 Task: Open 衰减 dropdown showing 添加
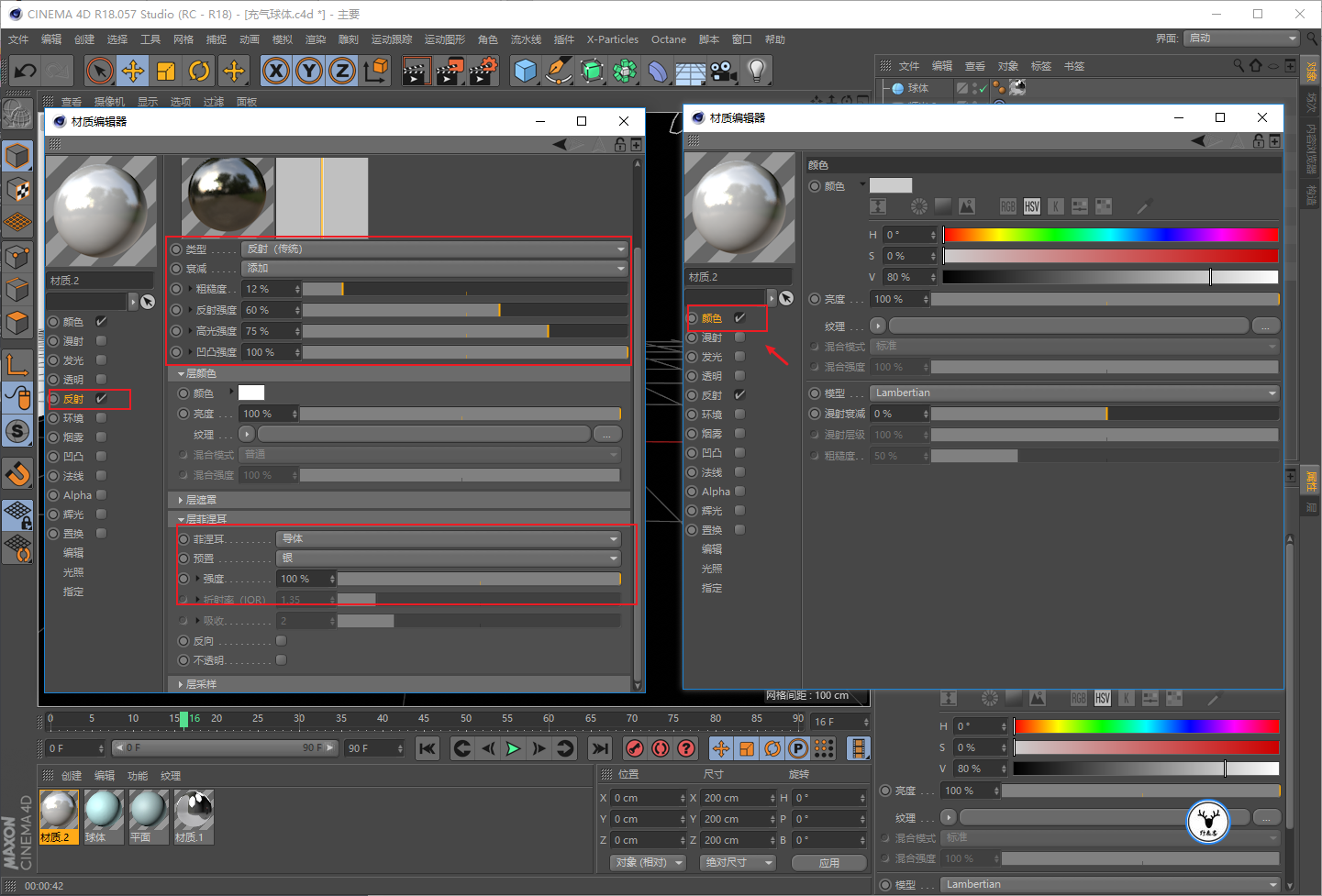[x=435, y=269]
